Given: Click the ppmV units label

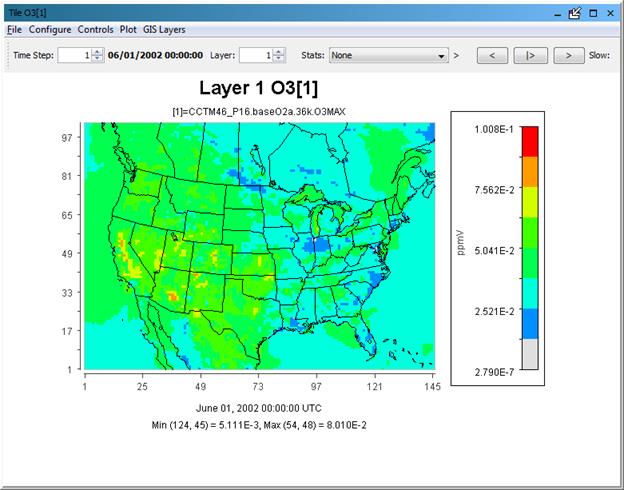Looking at the screenshot, I should [460, 242].
